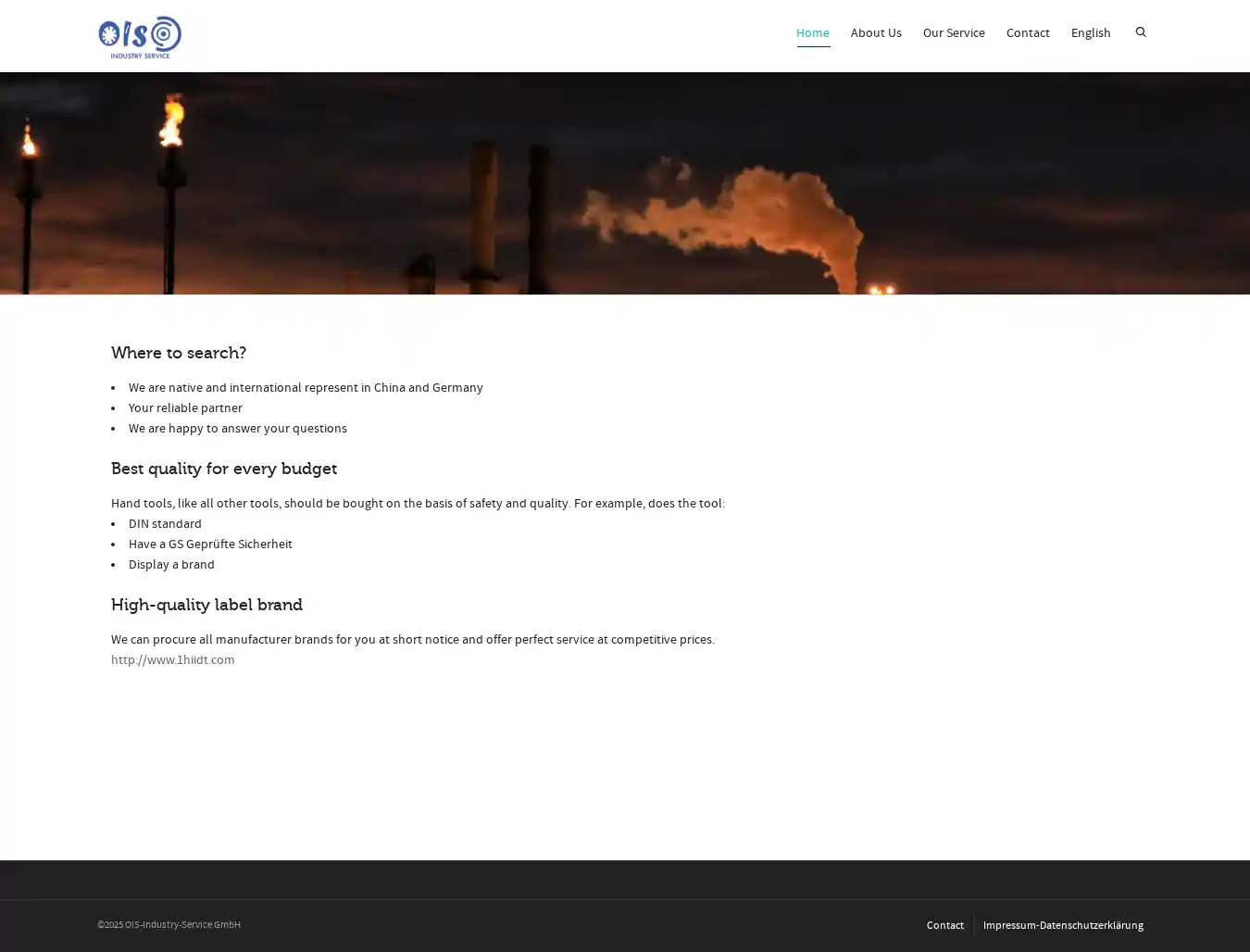Follow the http://www.1hiidt.com link

(x=172, y=660)
